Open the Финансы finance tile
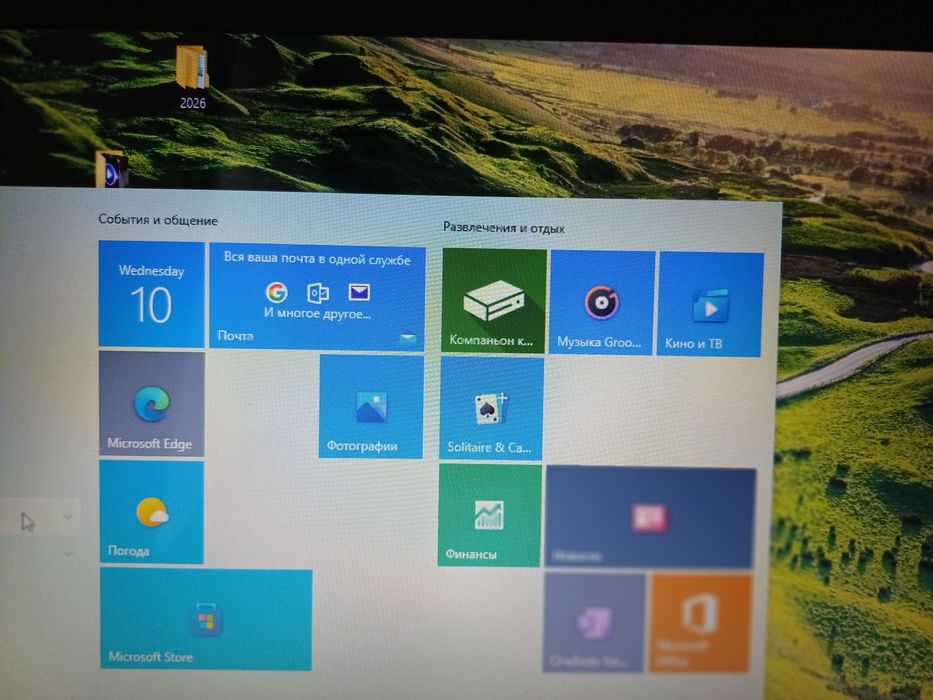 tap(490, 515)
